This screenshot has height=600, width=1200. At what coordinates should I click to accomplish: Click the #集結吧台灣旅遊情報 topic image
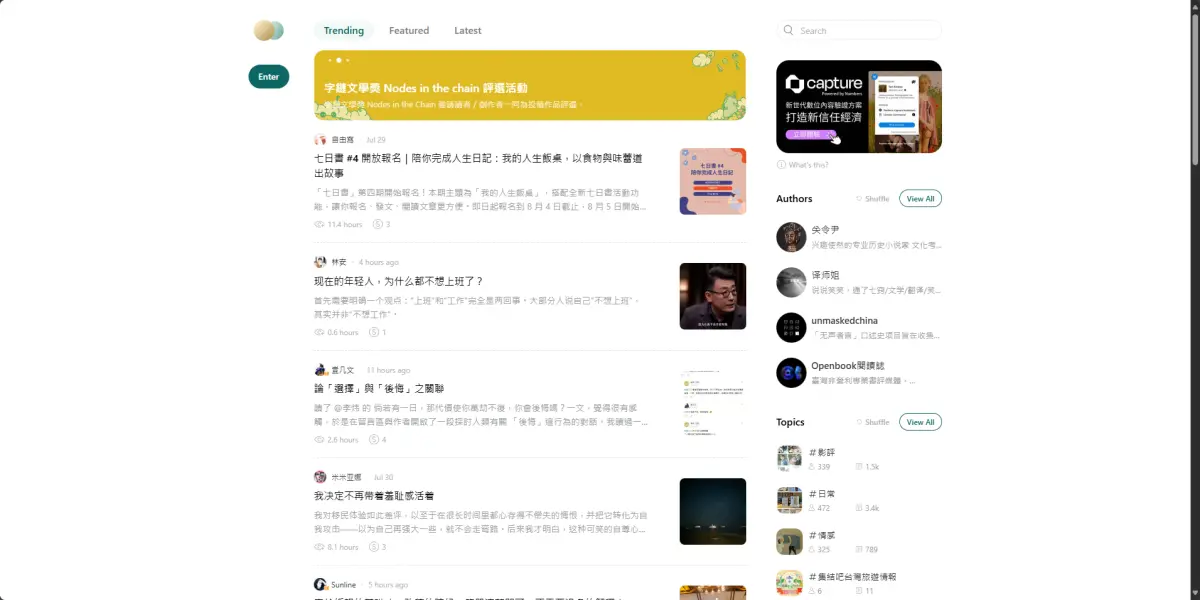click(790, 583)
